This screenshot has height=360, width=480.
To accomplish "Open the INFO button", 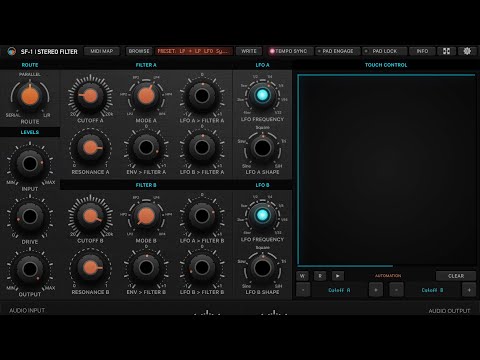I will point(422,51).
